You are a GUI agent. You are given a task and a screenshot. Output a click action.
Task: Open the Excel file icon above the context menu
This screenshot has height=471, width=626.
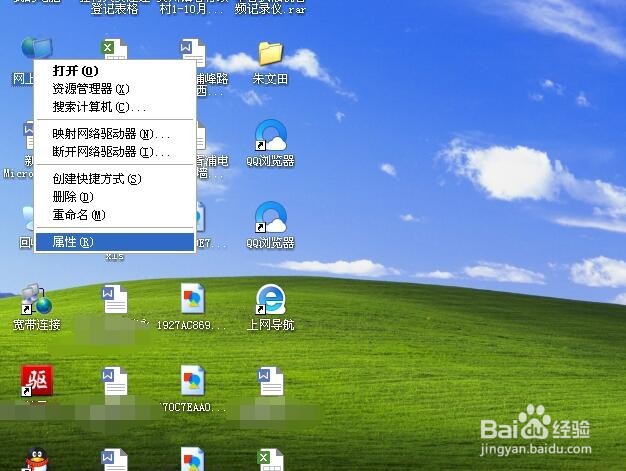[x=114, y=49]
